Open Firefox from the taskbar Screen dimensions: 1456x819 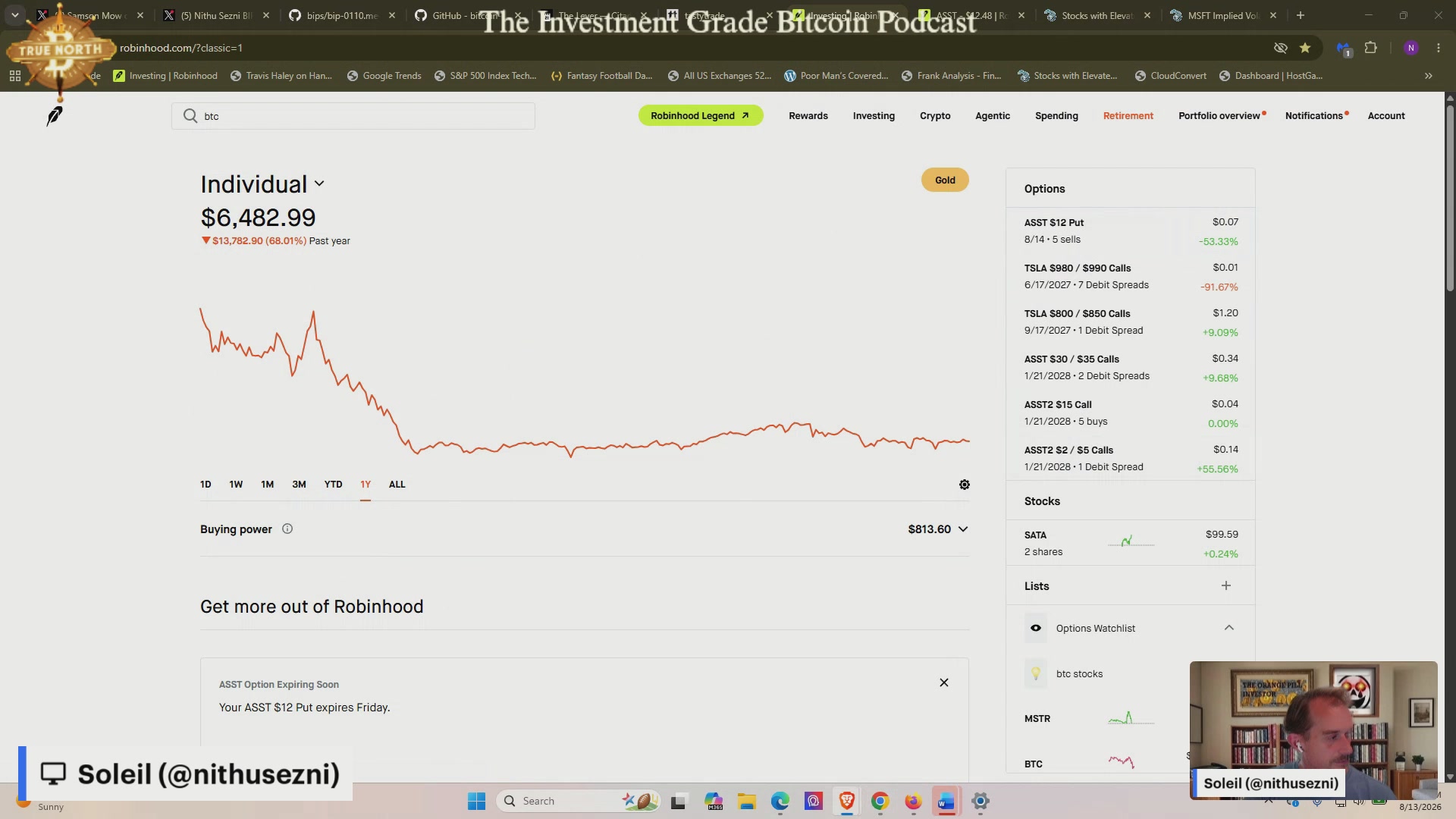click(913, 801)
